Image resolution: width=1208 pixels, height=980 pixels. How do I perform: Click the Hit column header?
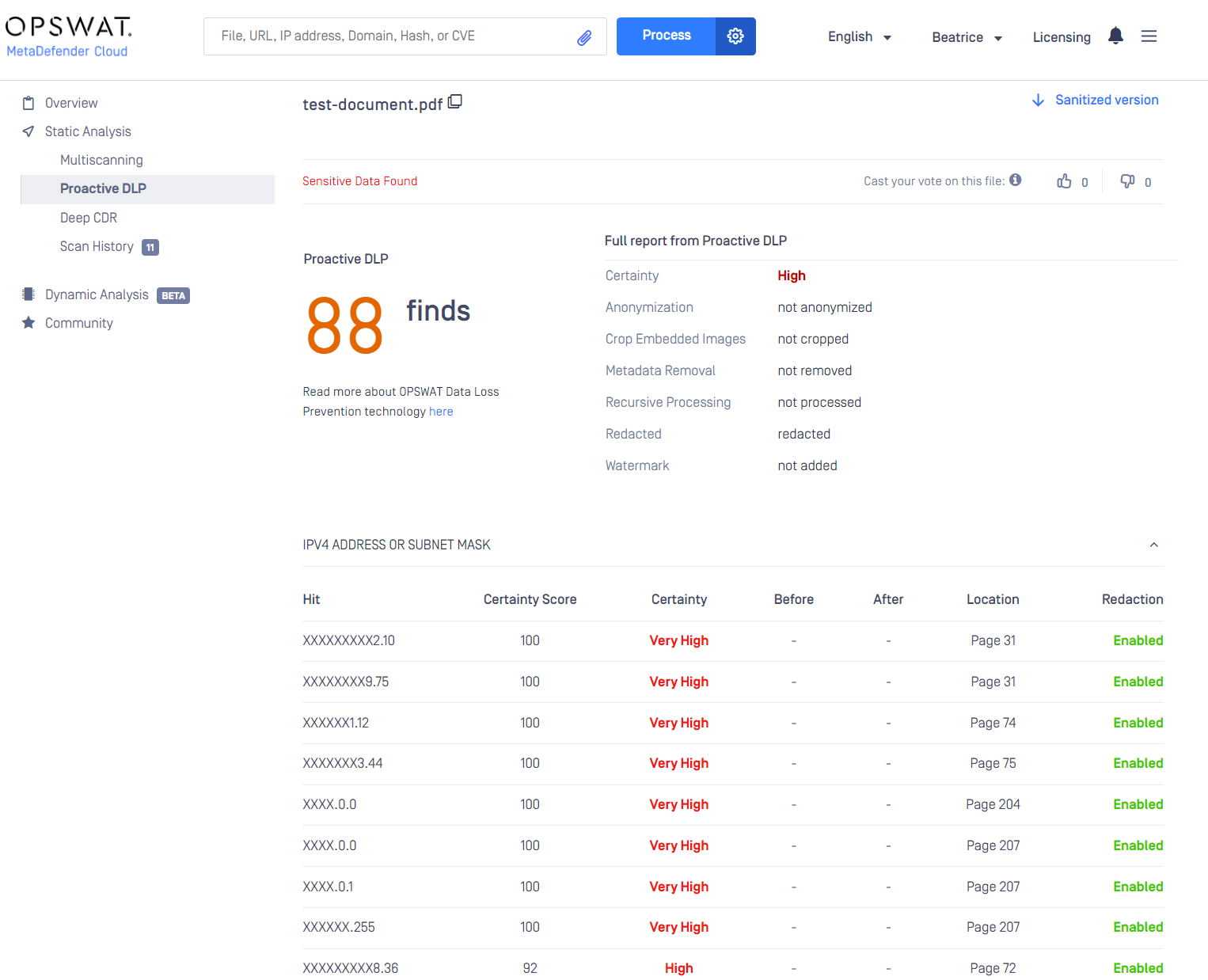[311, 599]
